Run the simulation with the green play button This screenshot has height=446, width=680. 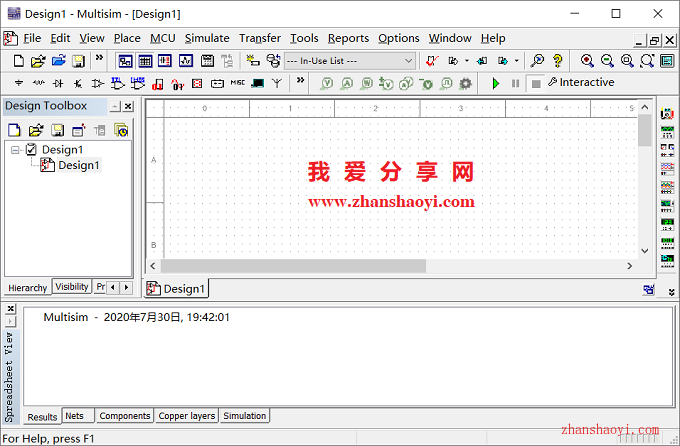[x=496, y=83]
